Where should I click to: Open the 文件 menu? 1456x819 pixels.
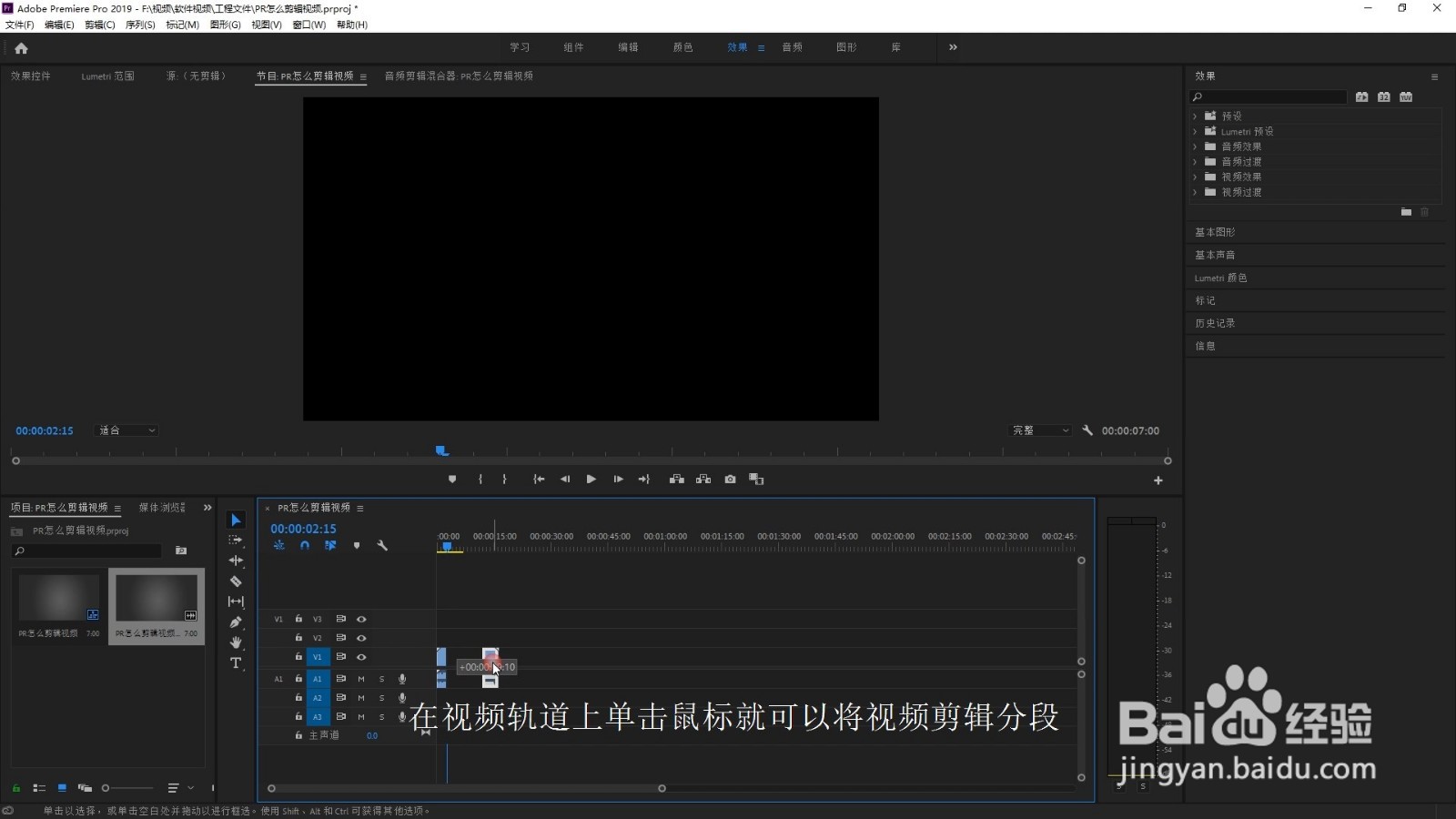(18, 25)
